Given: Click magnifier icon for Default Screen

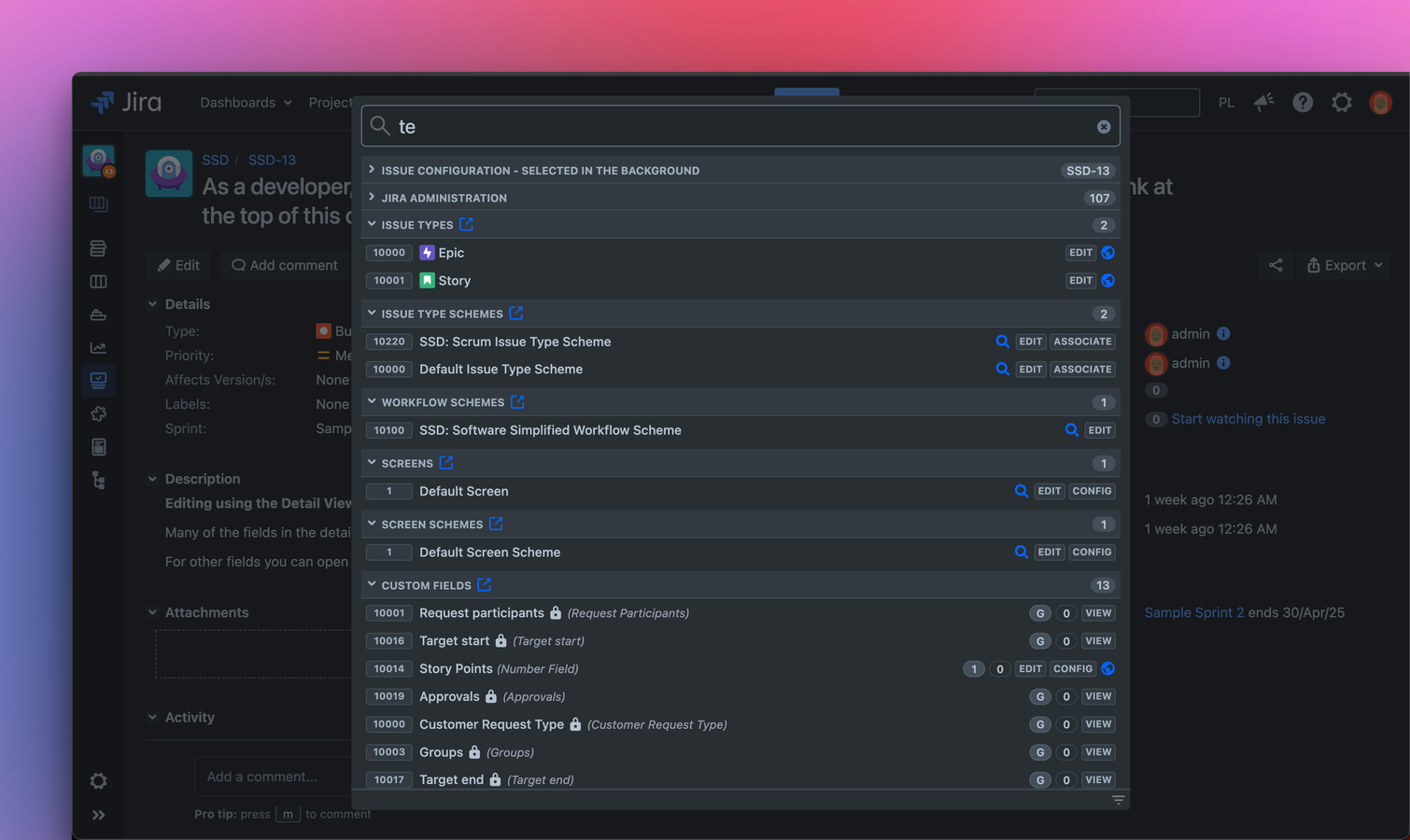Looking at the screenshot, I should 1021,491.
